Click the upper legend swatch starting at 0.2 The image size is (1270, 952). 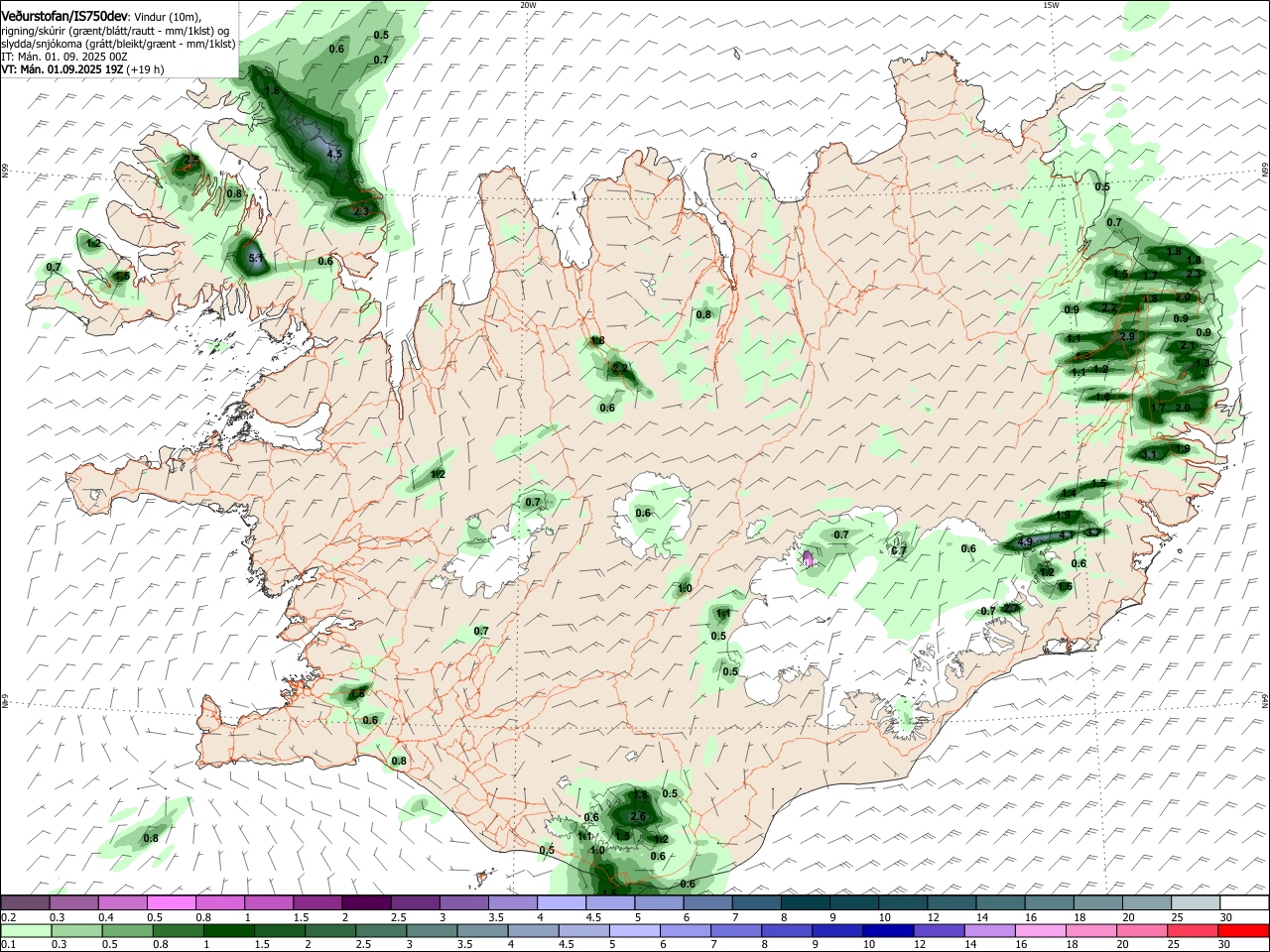25,902
